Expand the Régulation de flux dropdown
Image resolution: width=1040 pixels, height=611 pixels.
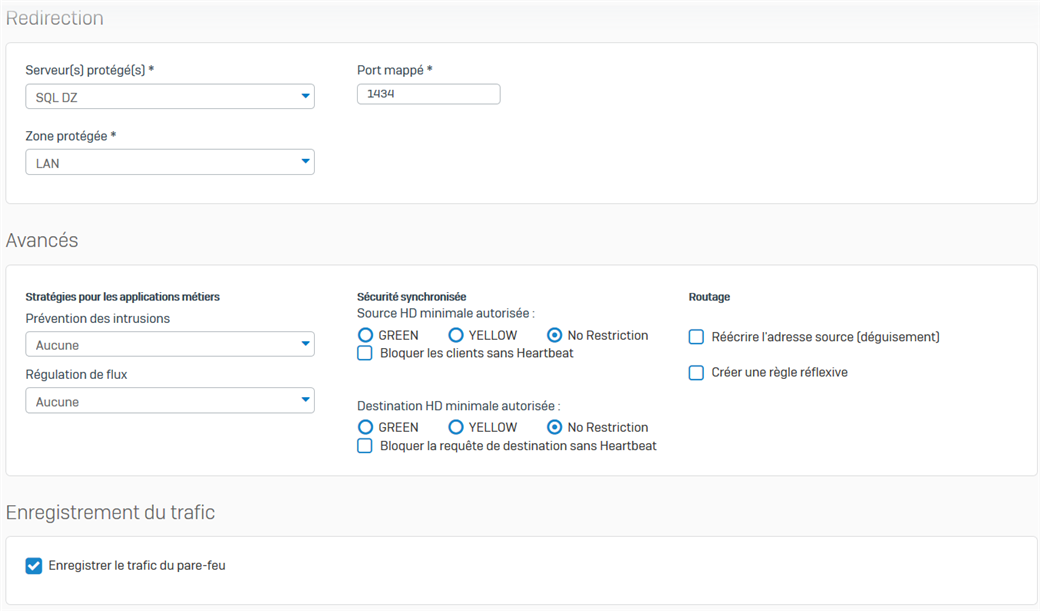pos(169,401)
